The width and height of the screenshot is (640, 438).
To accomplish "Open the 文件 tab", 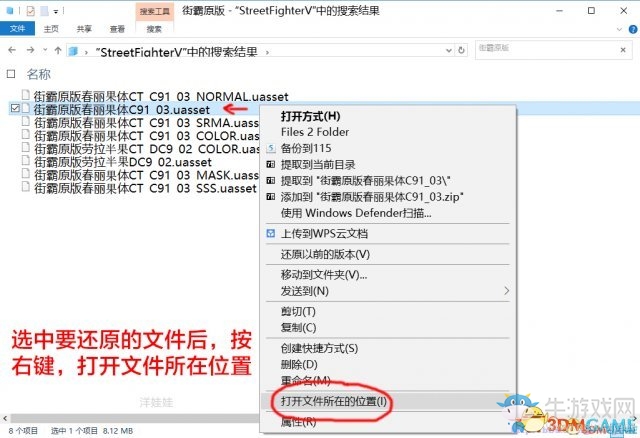I will 18,29.
